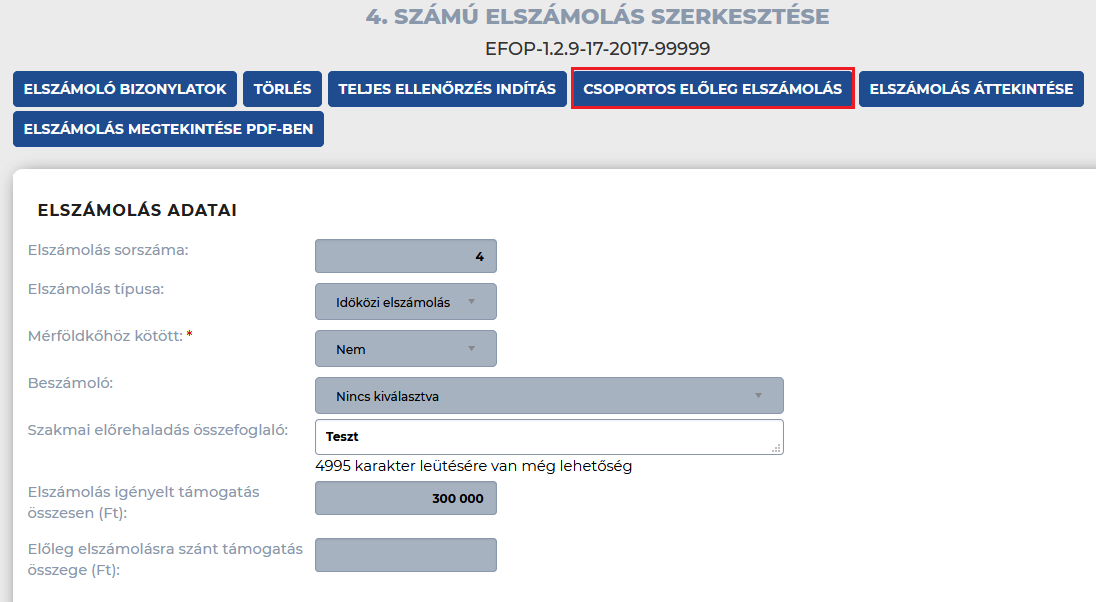Open Elszámolás áttekintése
Screen dimensions: 1096x602
[972, 89]
